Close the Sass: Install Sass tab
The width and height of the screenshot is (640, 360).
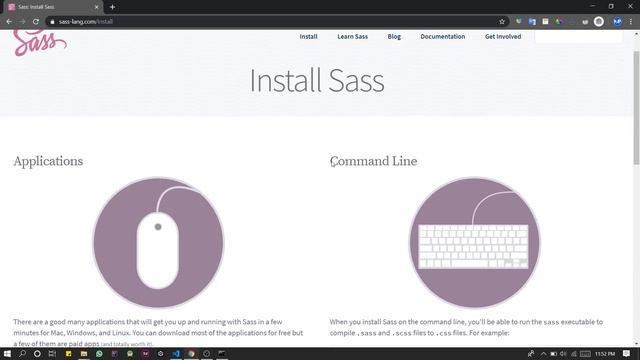point(96,7)
